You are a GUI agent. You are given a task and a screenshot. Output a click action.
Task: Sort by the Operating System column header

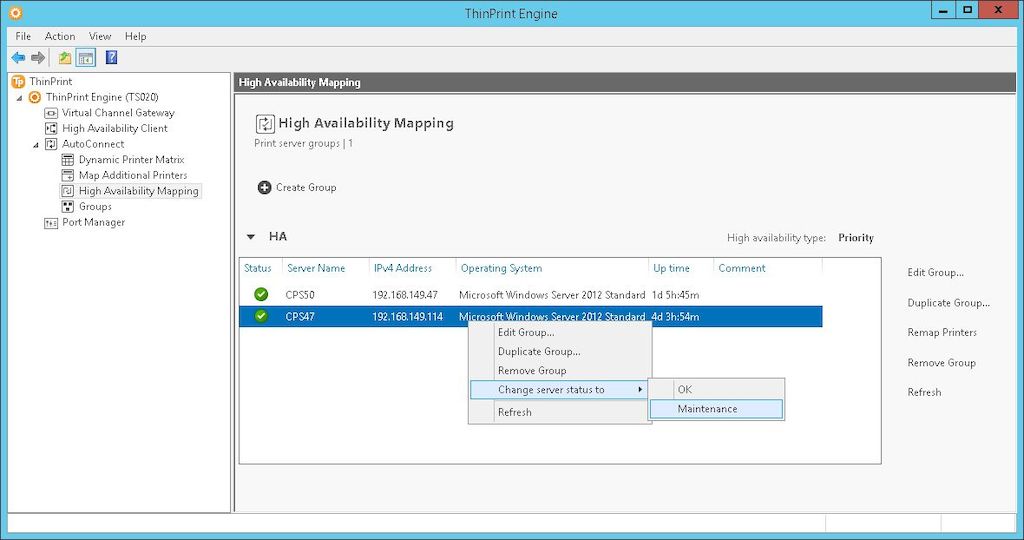click(502, 268)
